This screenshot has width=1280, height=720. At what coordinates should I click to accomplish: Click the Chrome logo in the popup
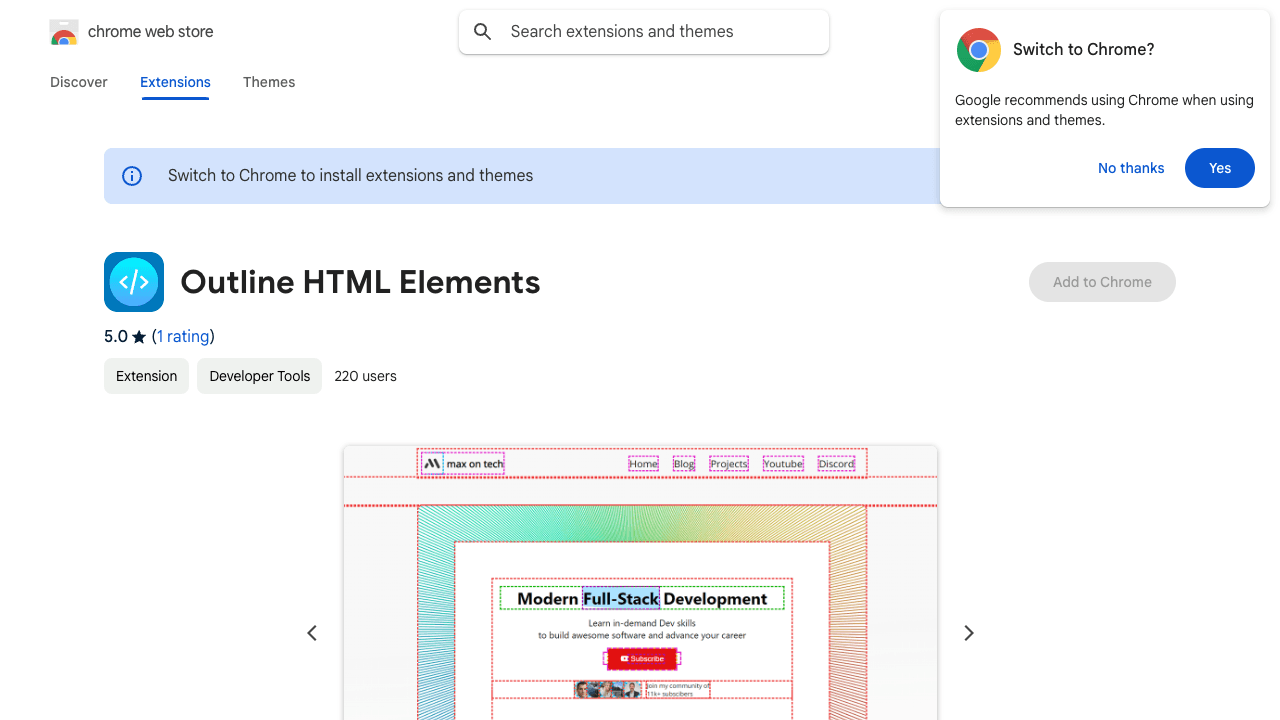pyautogui.click(x=979, y=50)
